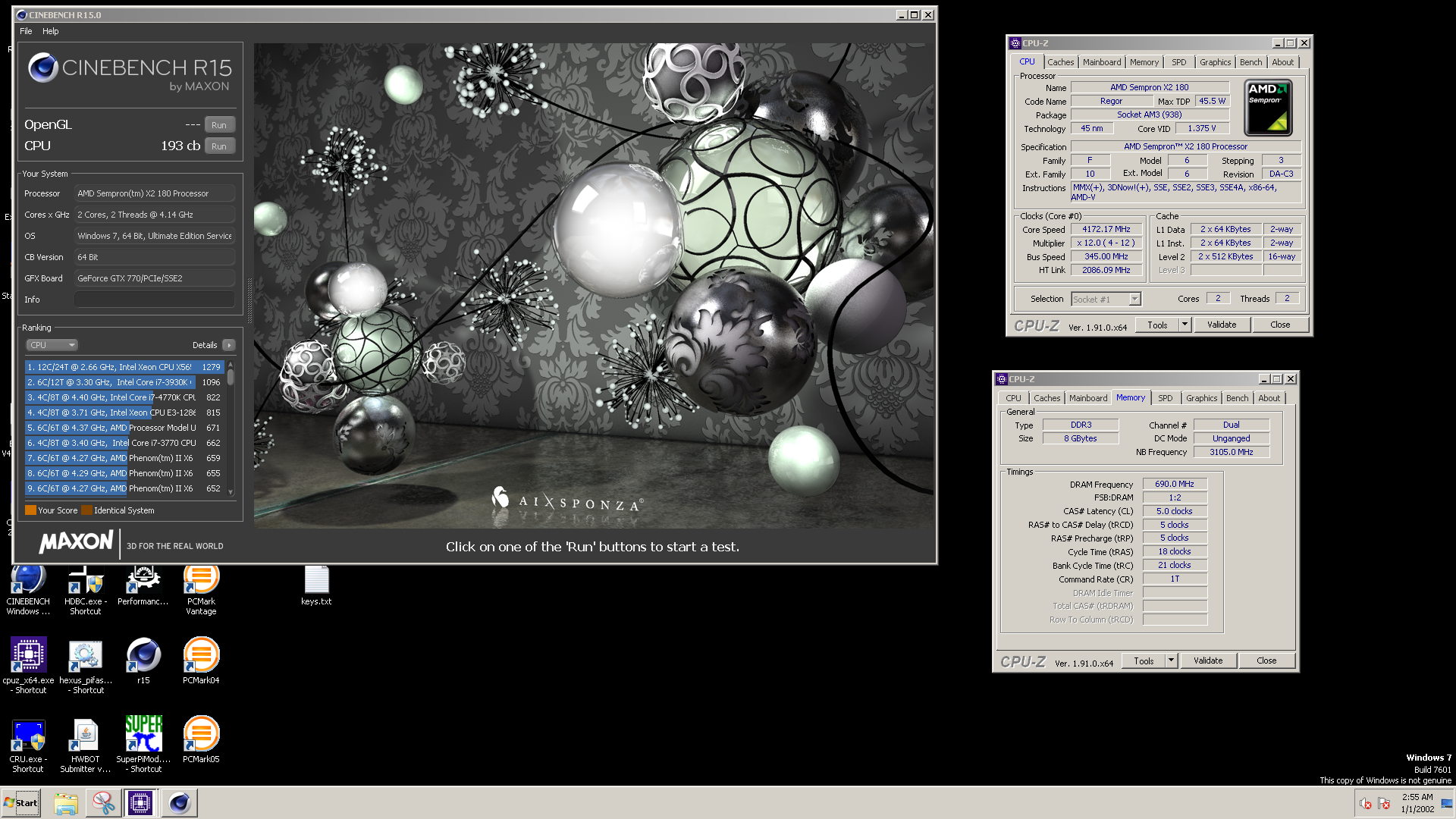Screen dimensions: 1456x819
Task: Switch to Bench tab in upper CPU-Z
Action: [1250, 62]
